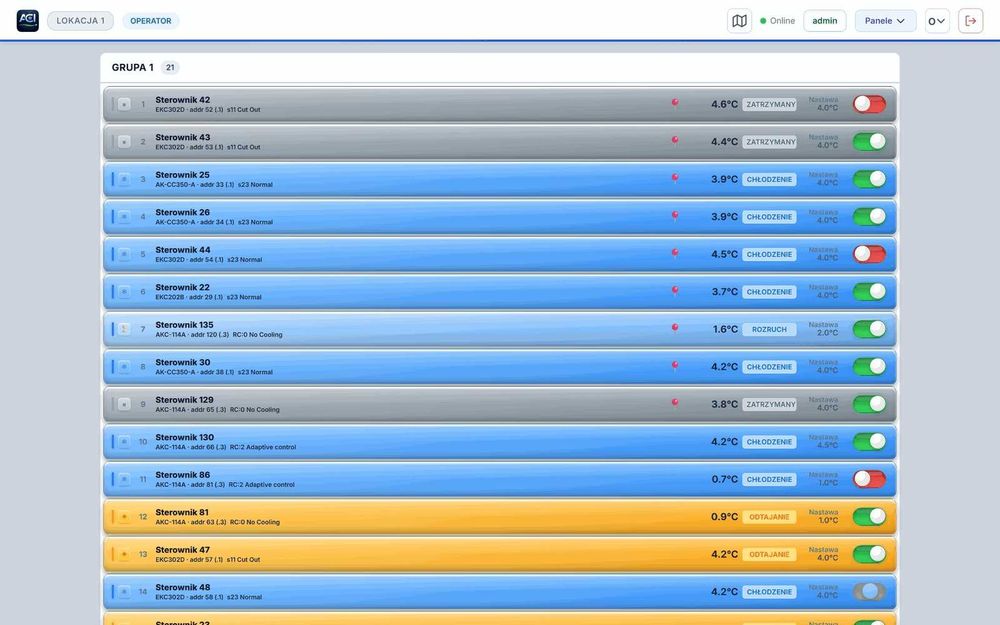Screen dimensions: 1000x625
Task: Expand the O dropdown in the header
Action: (937, 21)
